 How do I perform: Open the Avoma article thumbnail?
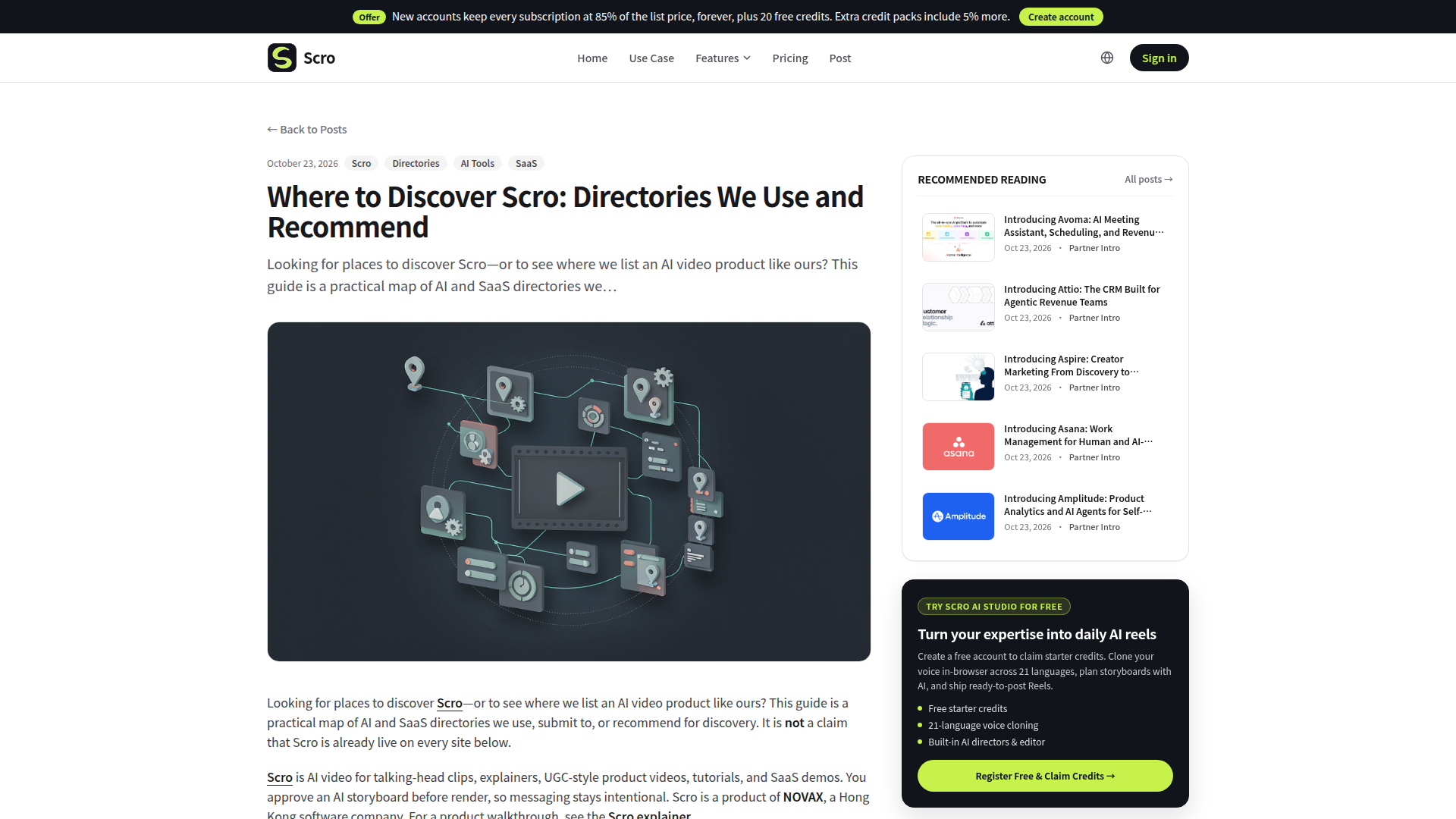pyautogui.click(x=959, y=237)
